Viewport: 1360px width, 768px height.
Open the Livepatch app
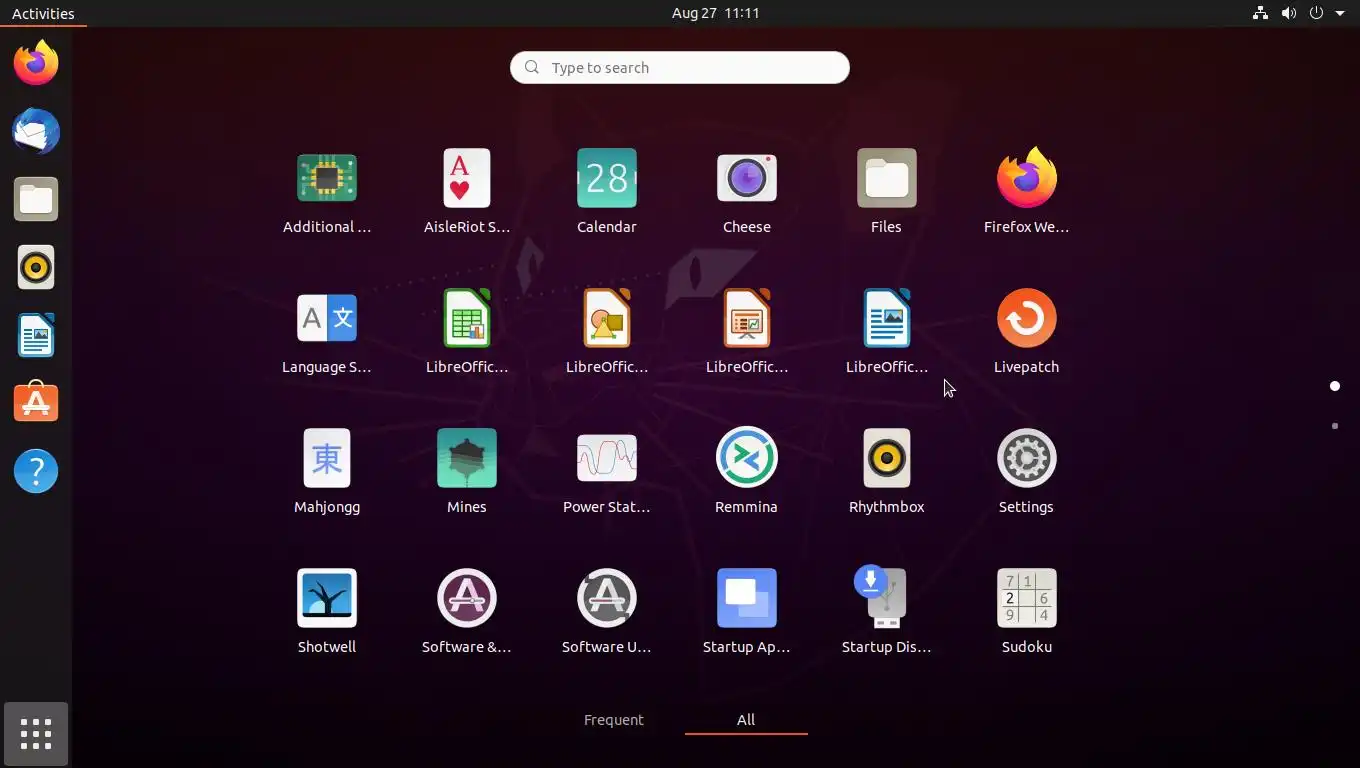(x=1027, y=319)
